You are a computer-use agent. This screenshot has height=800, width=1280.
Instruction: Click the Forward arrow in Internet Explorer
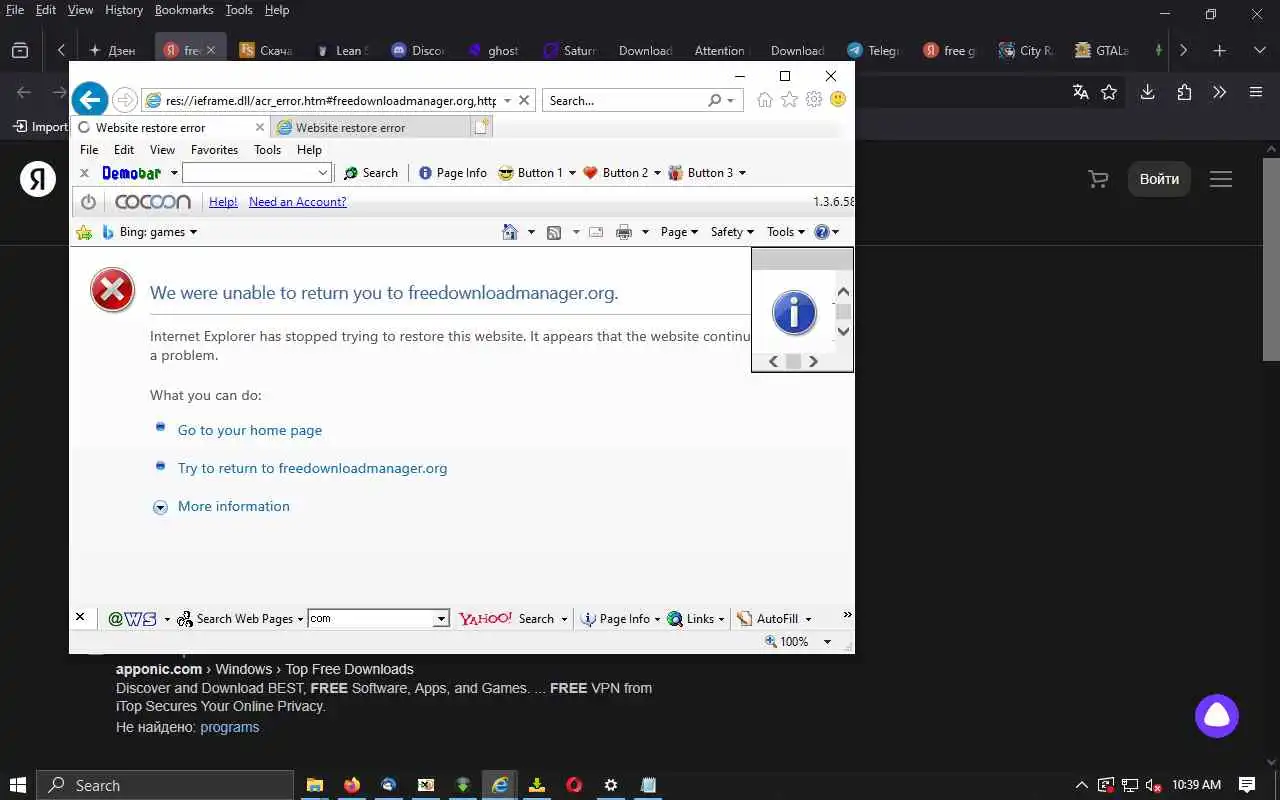125,100
